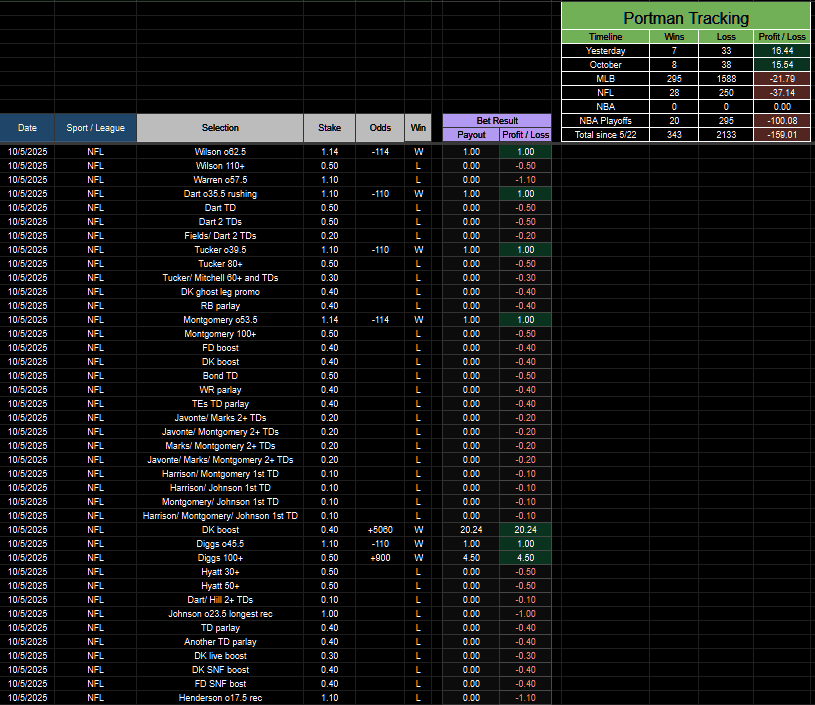Image resolution: width=815 pixels, height=705 pixels.
Task: Click the Hyatt 50+ cell
Action: tap(220, 586)
